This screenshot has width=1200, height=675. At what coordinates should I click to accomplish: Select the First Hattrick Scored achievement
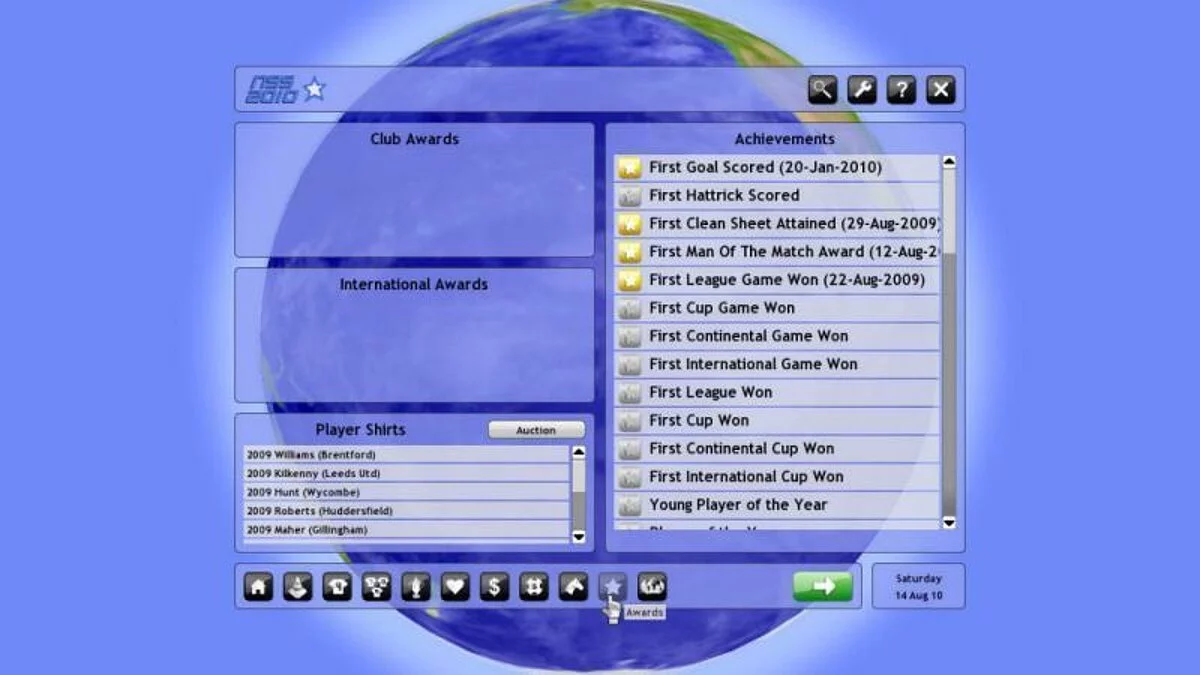777,196
